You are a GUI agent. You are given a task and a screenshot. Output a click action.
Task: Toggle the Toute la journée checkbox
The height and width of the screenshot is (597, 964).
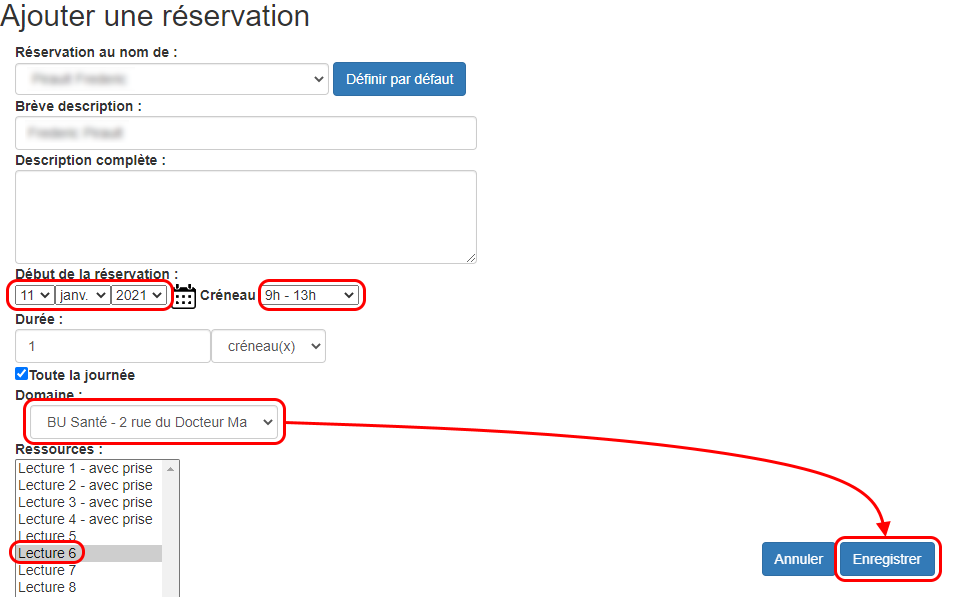22,374
